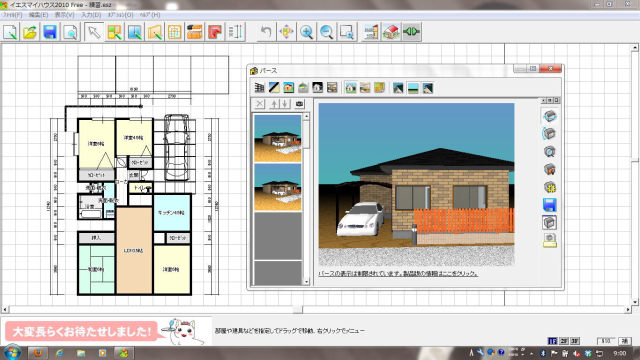Open a file with the folder icon
The height and width of the screenshot is (360, 640).
pyautogui.click(x=30, y=32)
